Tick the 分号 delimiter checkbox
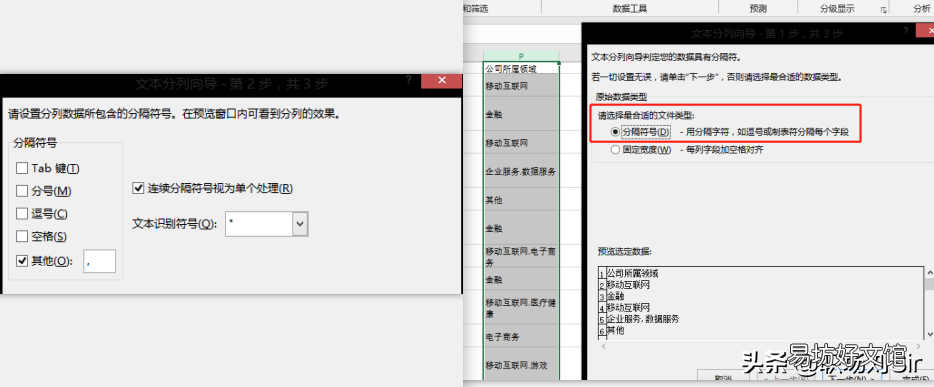The width and height of the screenshot is (934, 387). 22,191
